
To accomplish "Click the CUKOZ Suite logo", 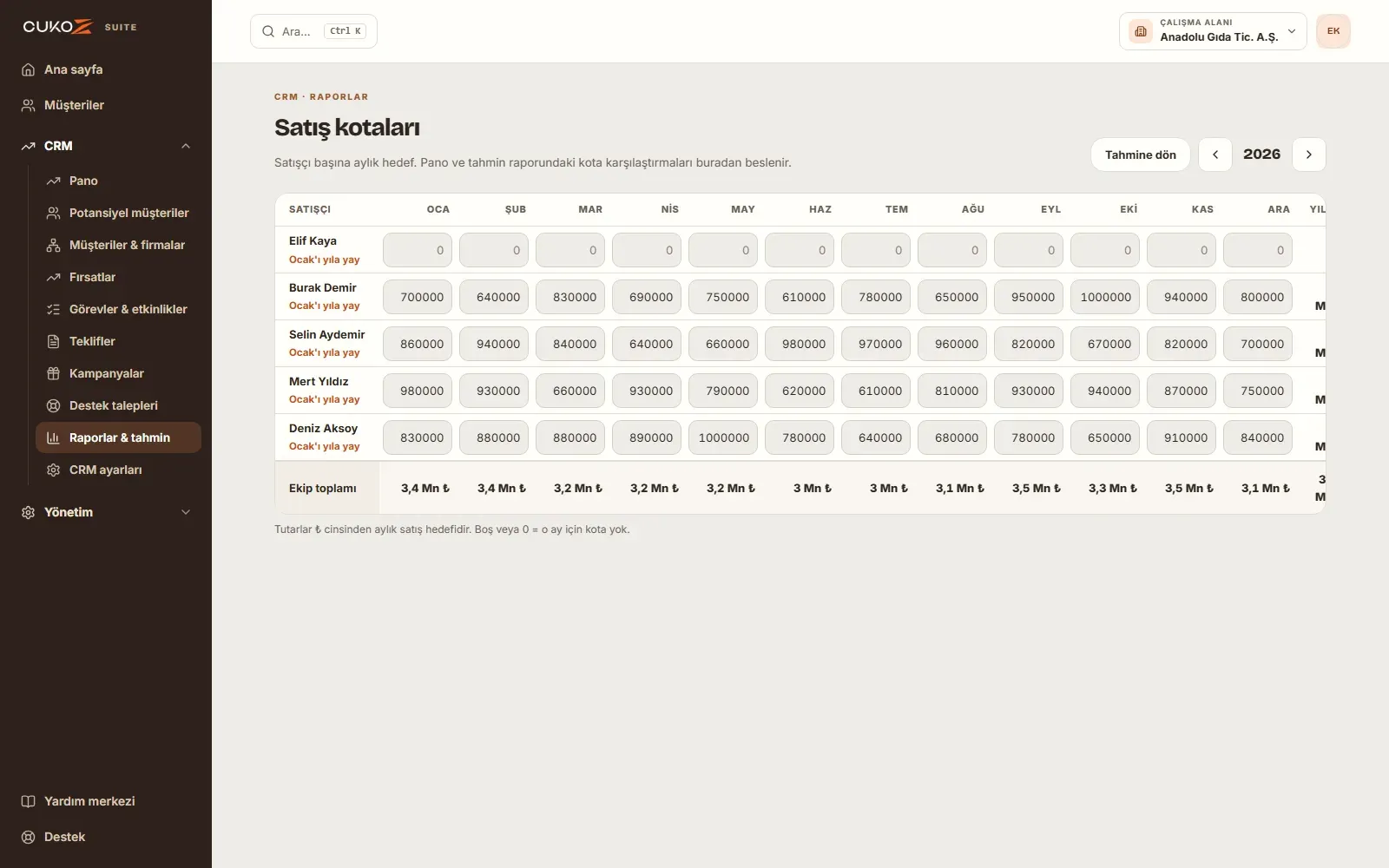I will click(80, 27).
